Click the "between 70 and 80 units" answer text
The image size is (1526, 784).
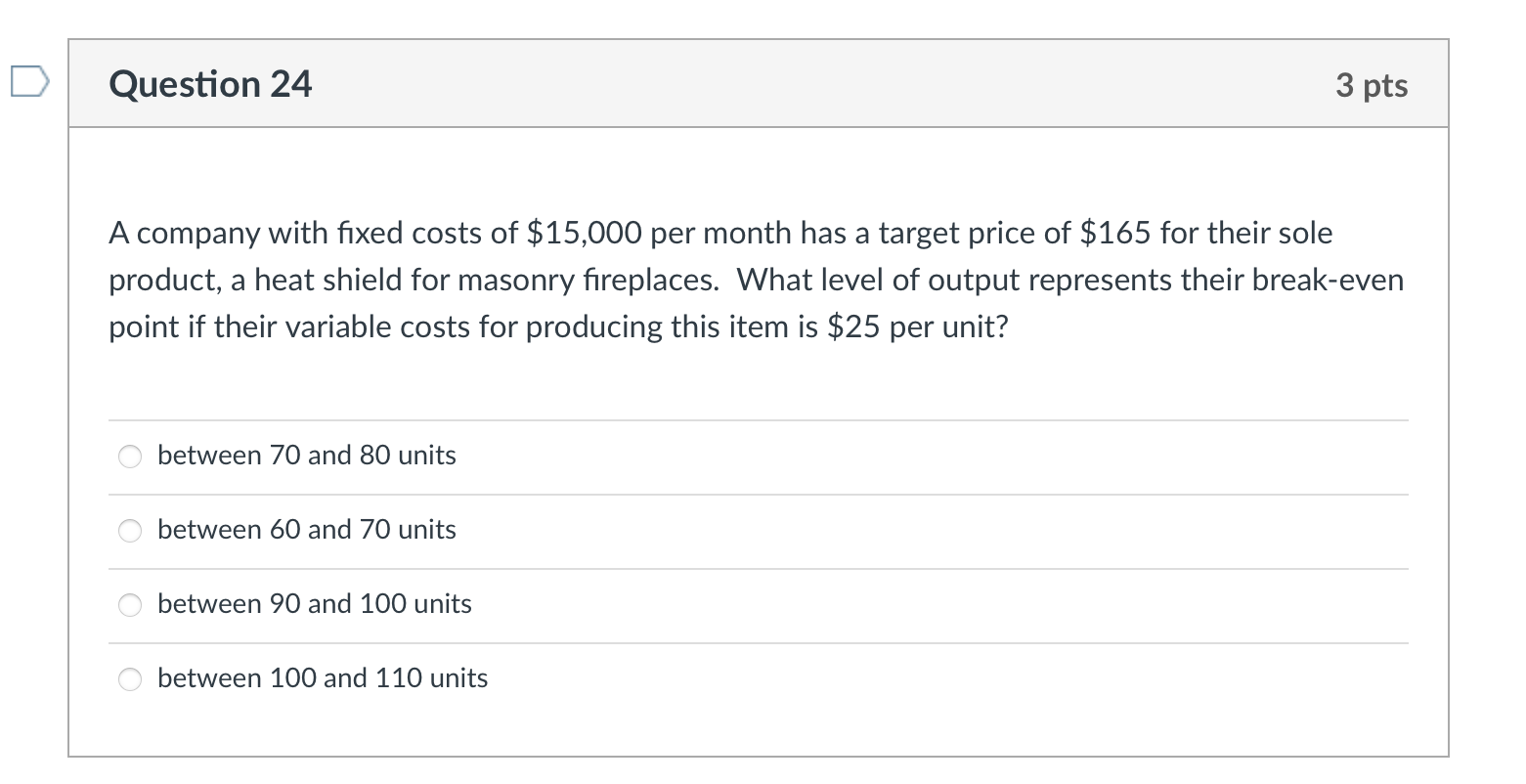[x=306, y=456]
